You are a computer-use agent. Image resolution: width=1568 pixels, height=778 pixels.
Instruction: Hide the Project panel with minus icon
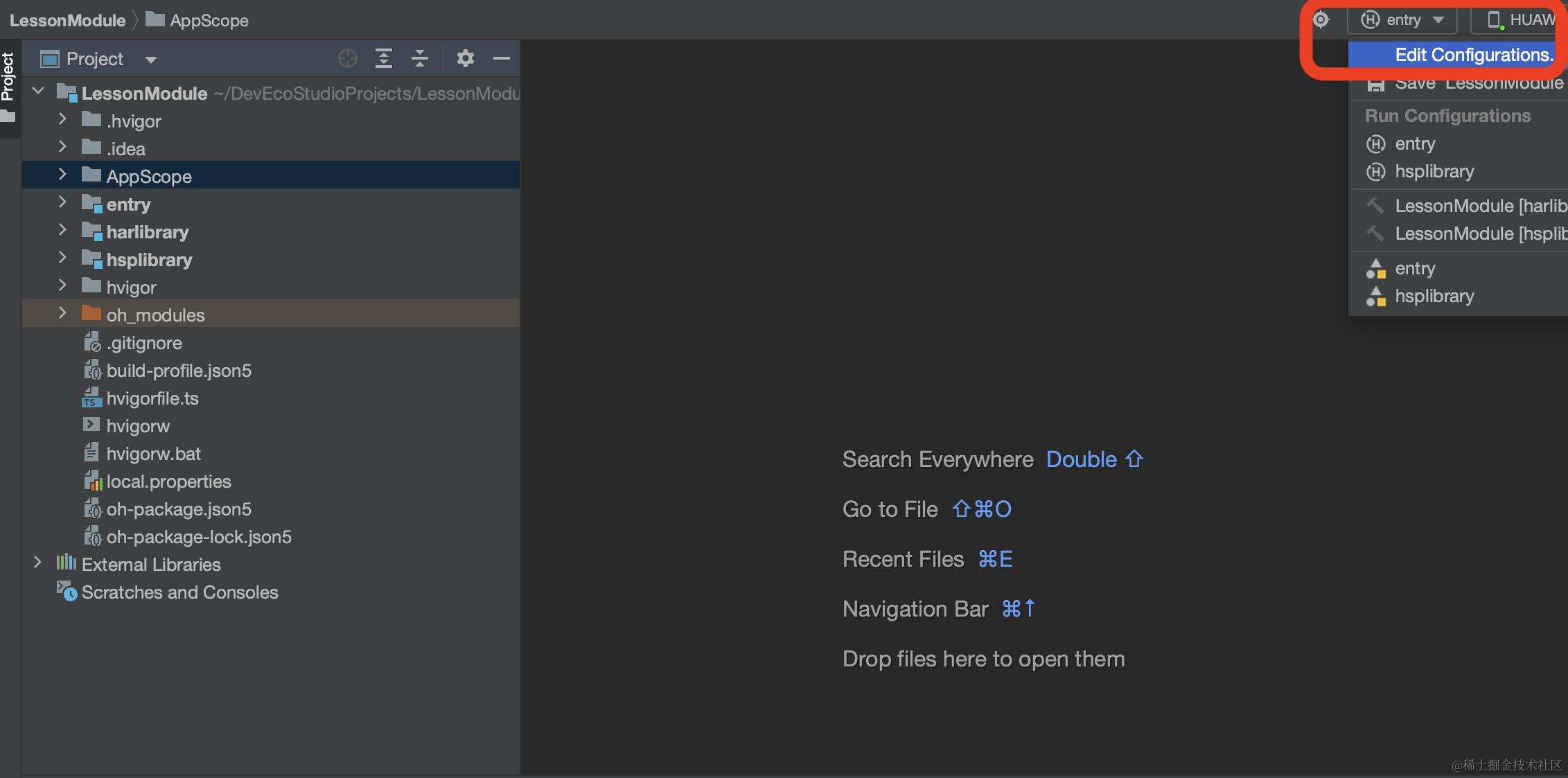coord(501,59)
